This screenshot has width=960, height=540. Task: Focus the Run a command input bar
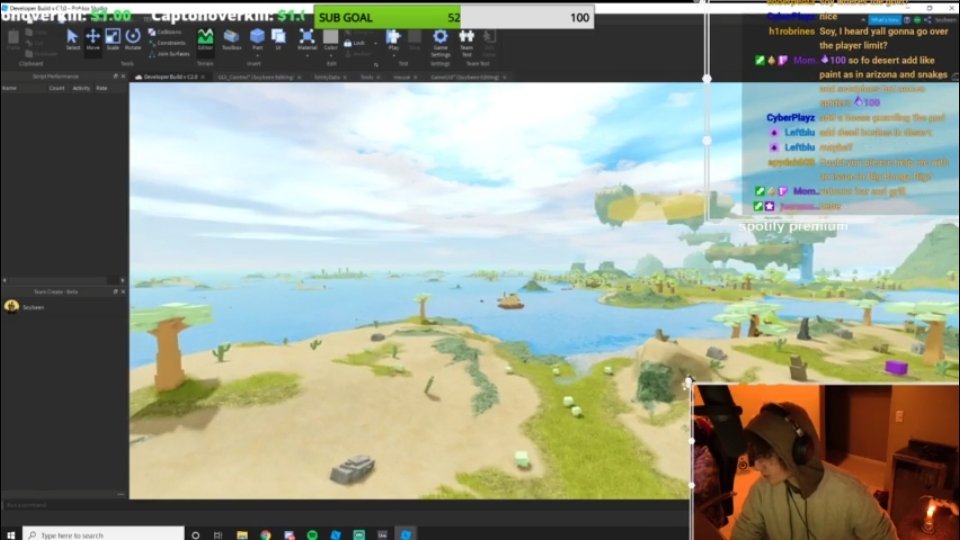(x=346, y=505)
